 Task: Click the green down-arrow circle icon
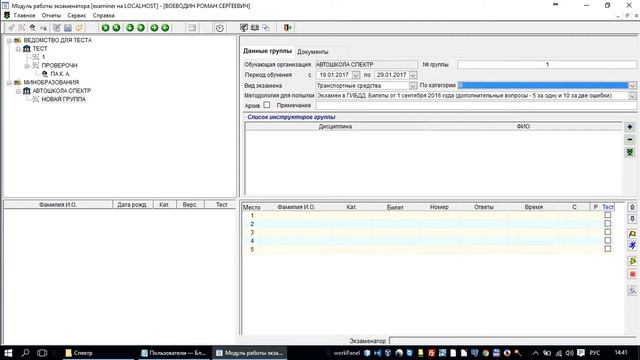[x=130, y=28]
